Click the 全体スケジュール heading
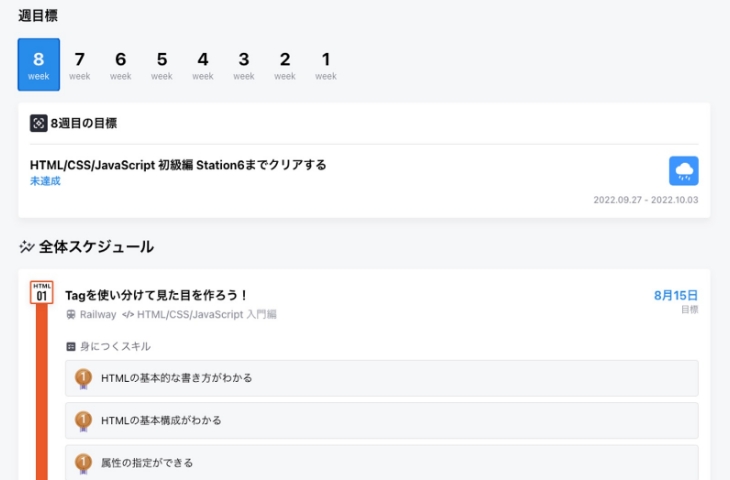The image size is (730, 480). [96, 247]
